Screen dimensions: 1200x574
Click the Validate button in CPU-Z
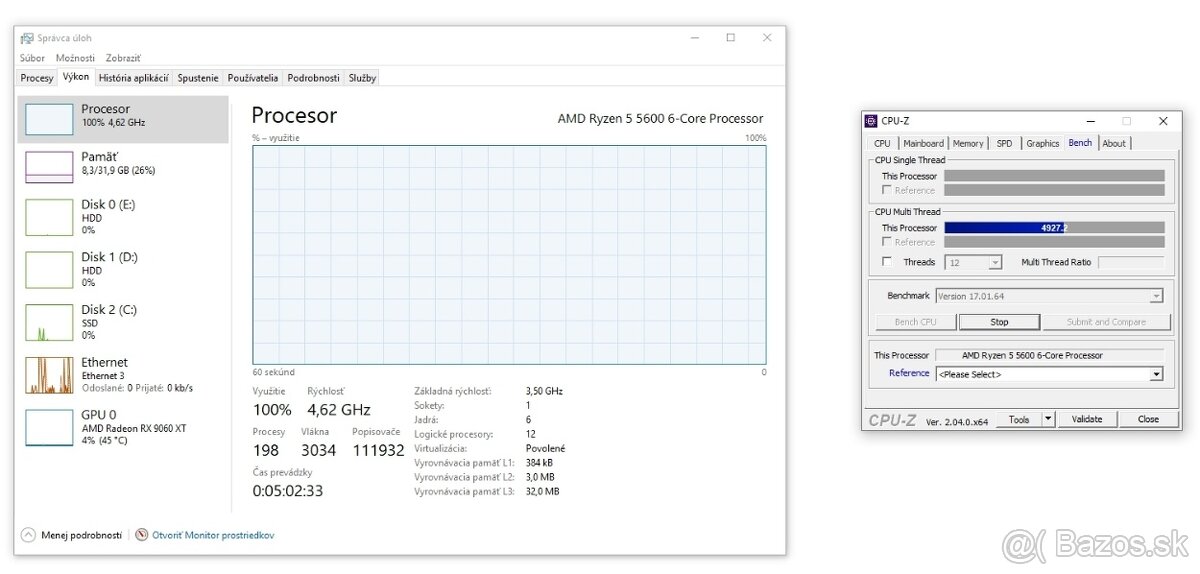tap(1086, 419)
